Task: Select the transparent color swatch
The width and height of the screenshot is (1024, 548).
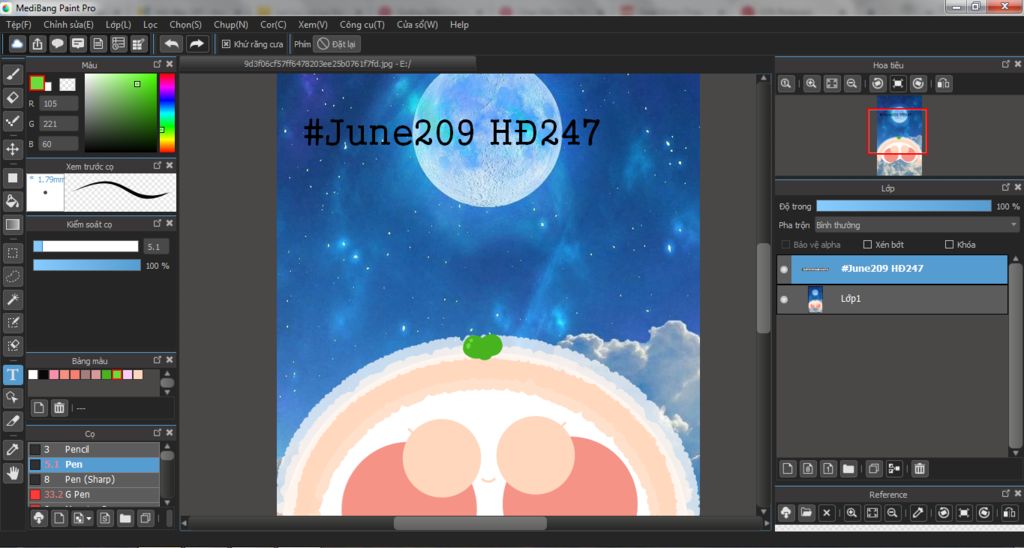Action: (67, 84)
